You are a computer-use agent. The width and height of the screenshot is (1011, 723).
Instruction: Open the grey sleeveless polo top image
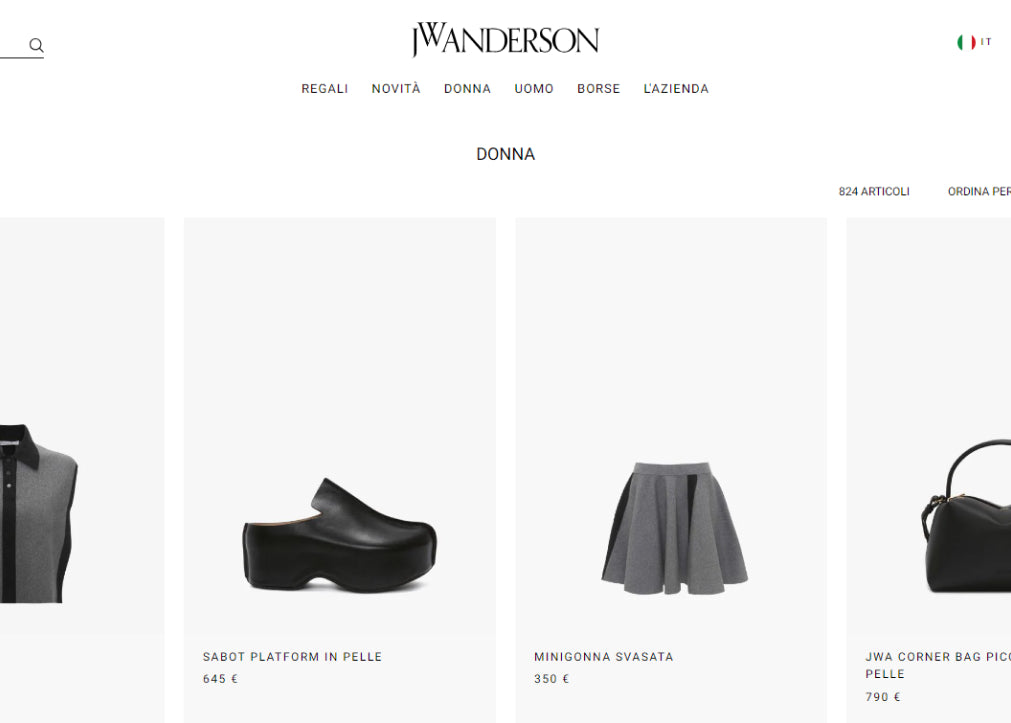tap(82, 428)
